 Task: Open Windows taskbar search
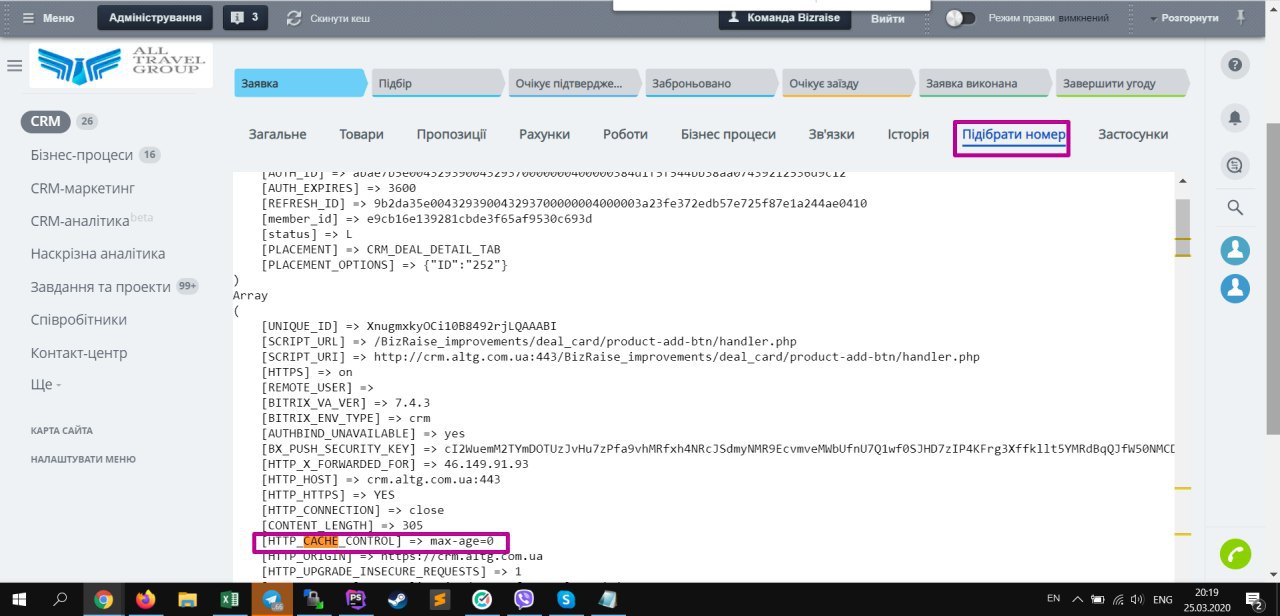(x=60, y=599)
